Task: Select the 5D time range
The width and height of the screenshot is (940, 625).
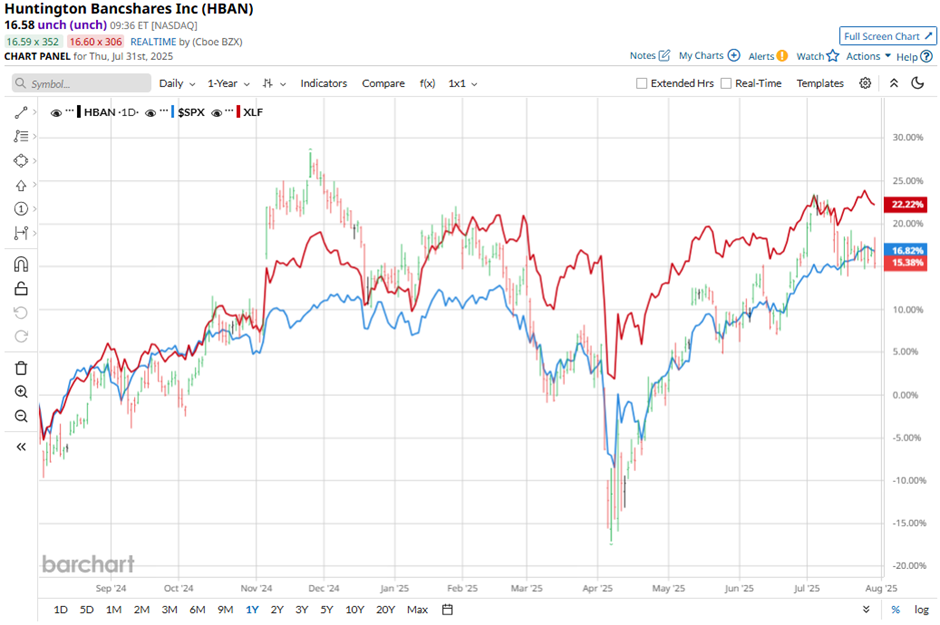Action: click(x=87, y=609)
